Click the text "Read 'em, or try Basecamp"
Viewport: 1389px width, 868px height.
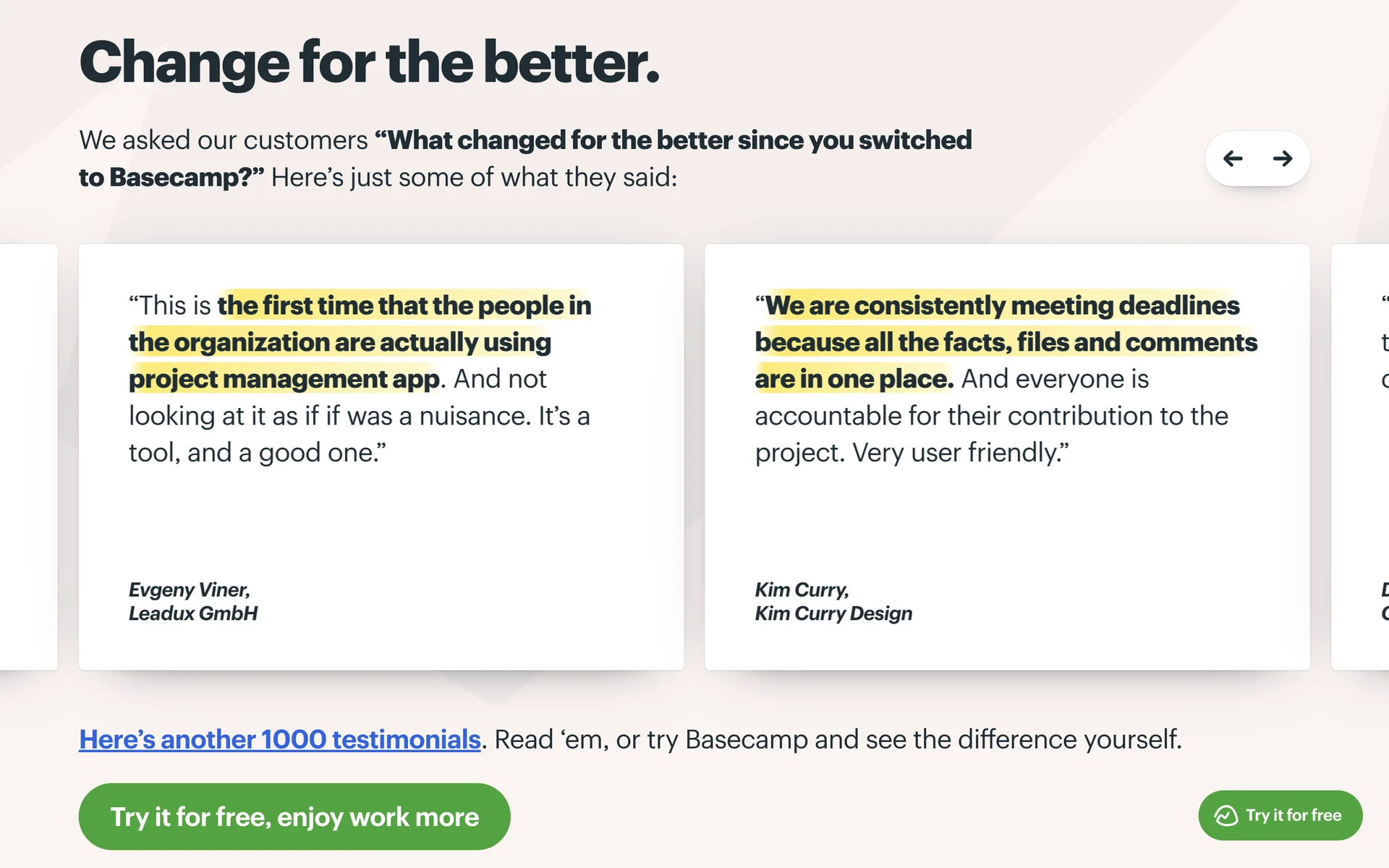651,739
